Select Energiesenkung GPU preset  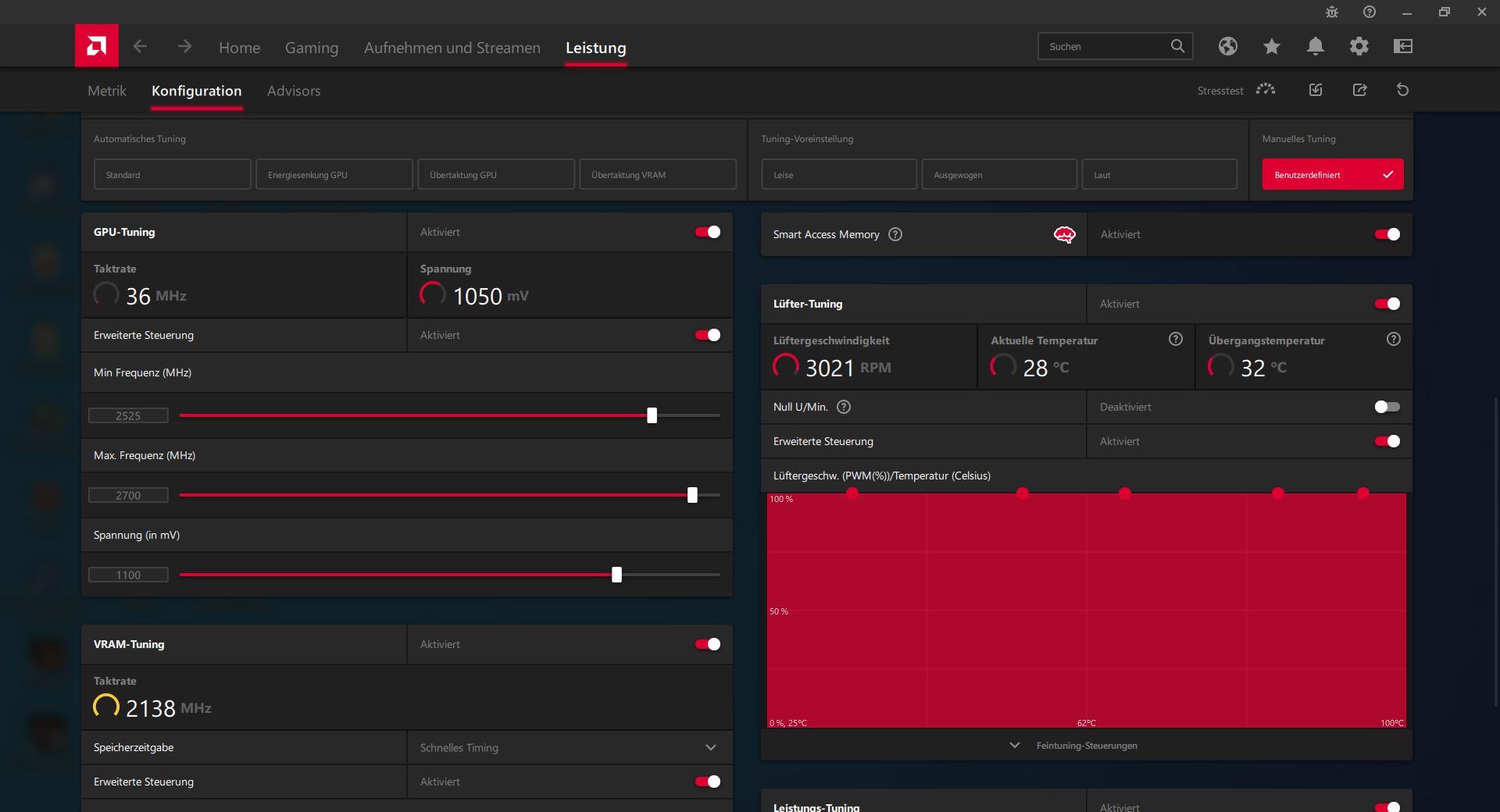334,174
